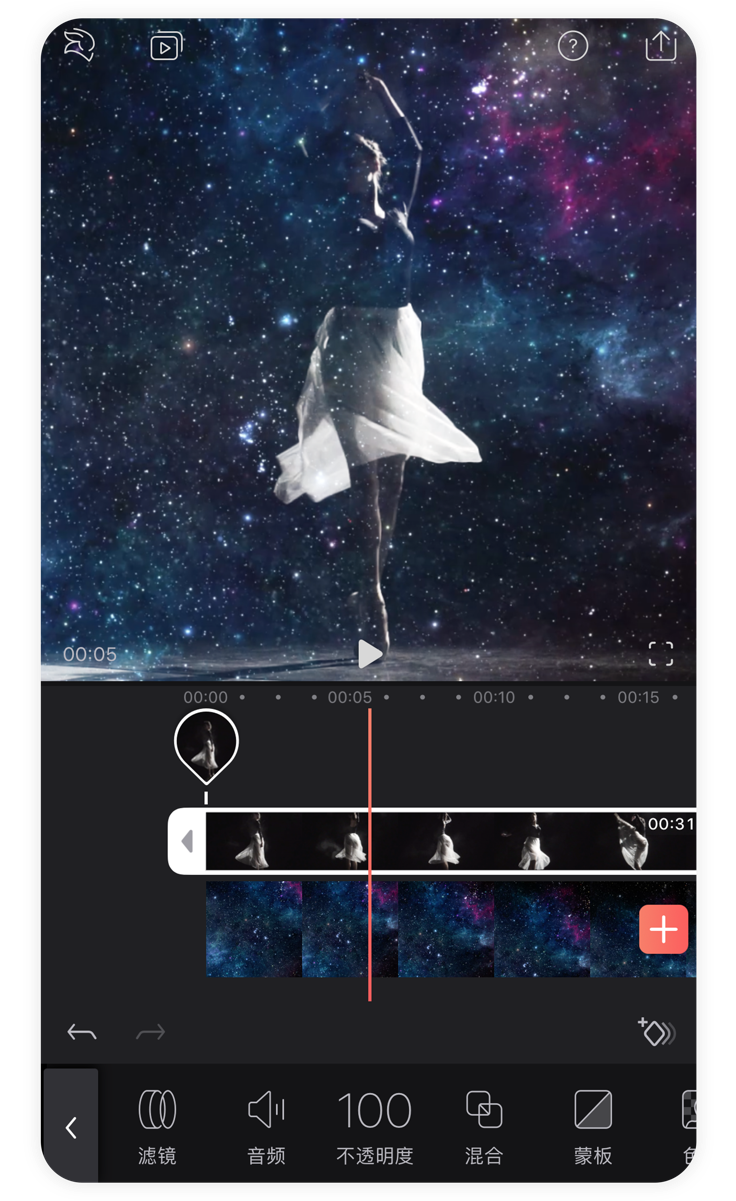Play the video preview

pos(370,653)
